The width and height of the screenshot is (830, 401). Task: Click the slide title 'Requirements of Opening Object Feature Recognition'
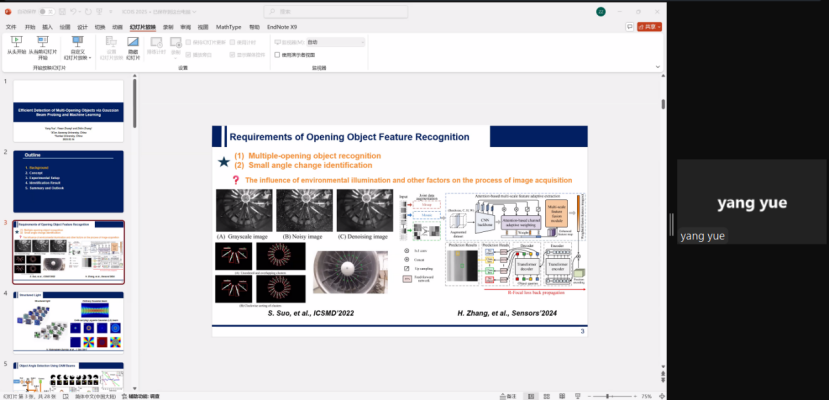349,137
